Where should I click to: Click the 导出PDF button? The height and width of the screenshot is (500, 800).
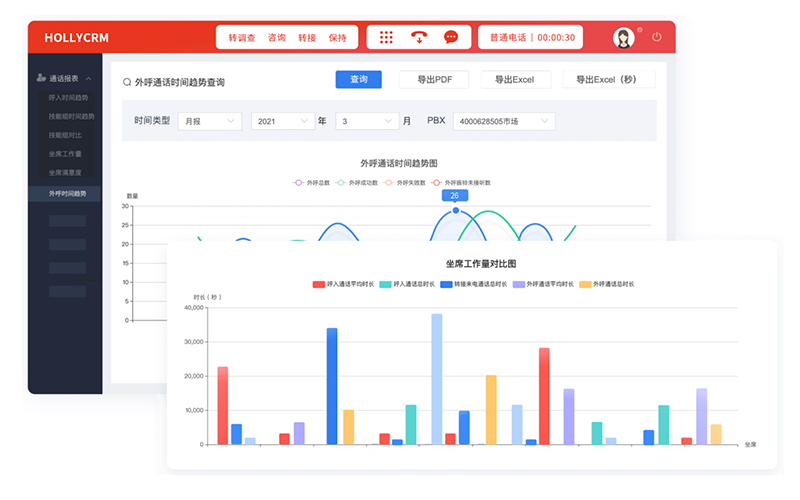(x=433, y=79)
